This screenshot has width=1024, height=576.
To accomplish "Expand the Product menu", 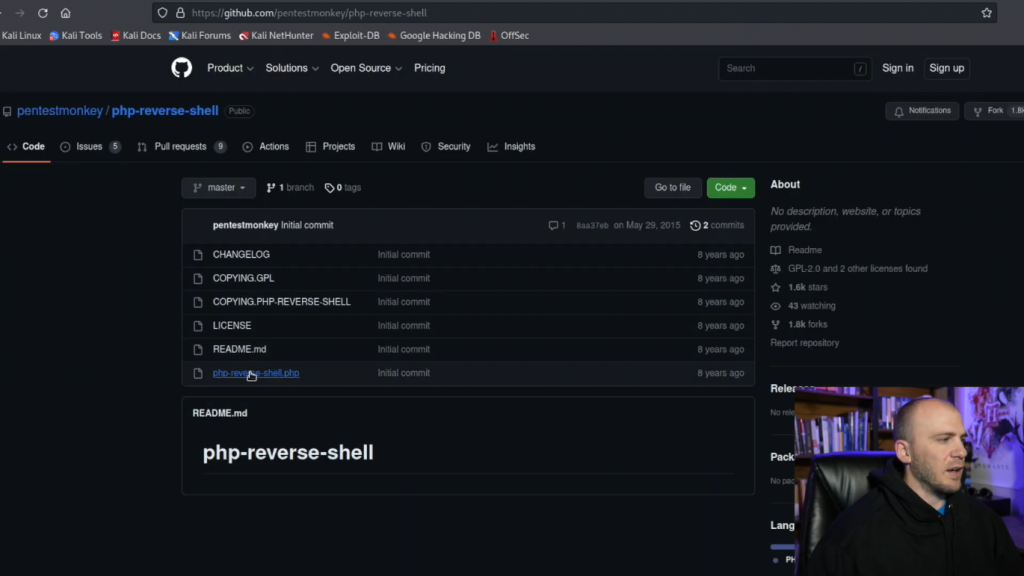I will pyautogui.click(x=230, y=68).
